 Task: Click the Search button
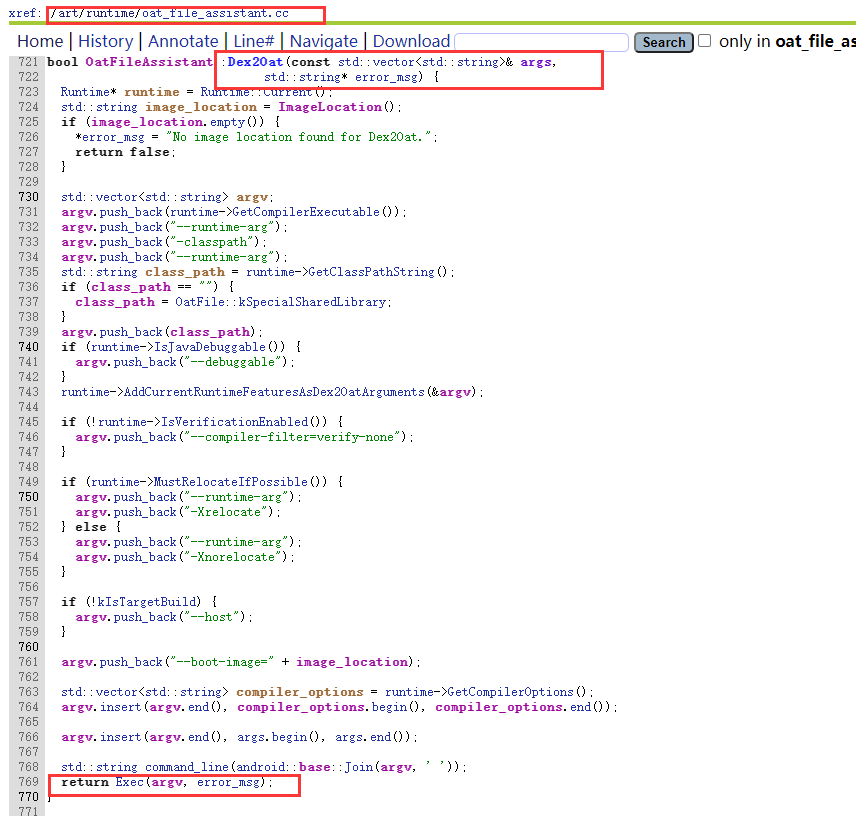click(663, 42)
